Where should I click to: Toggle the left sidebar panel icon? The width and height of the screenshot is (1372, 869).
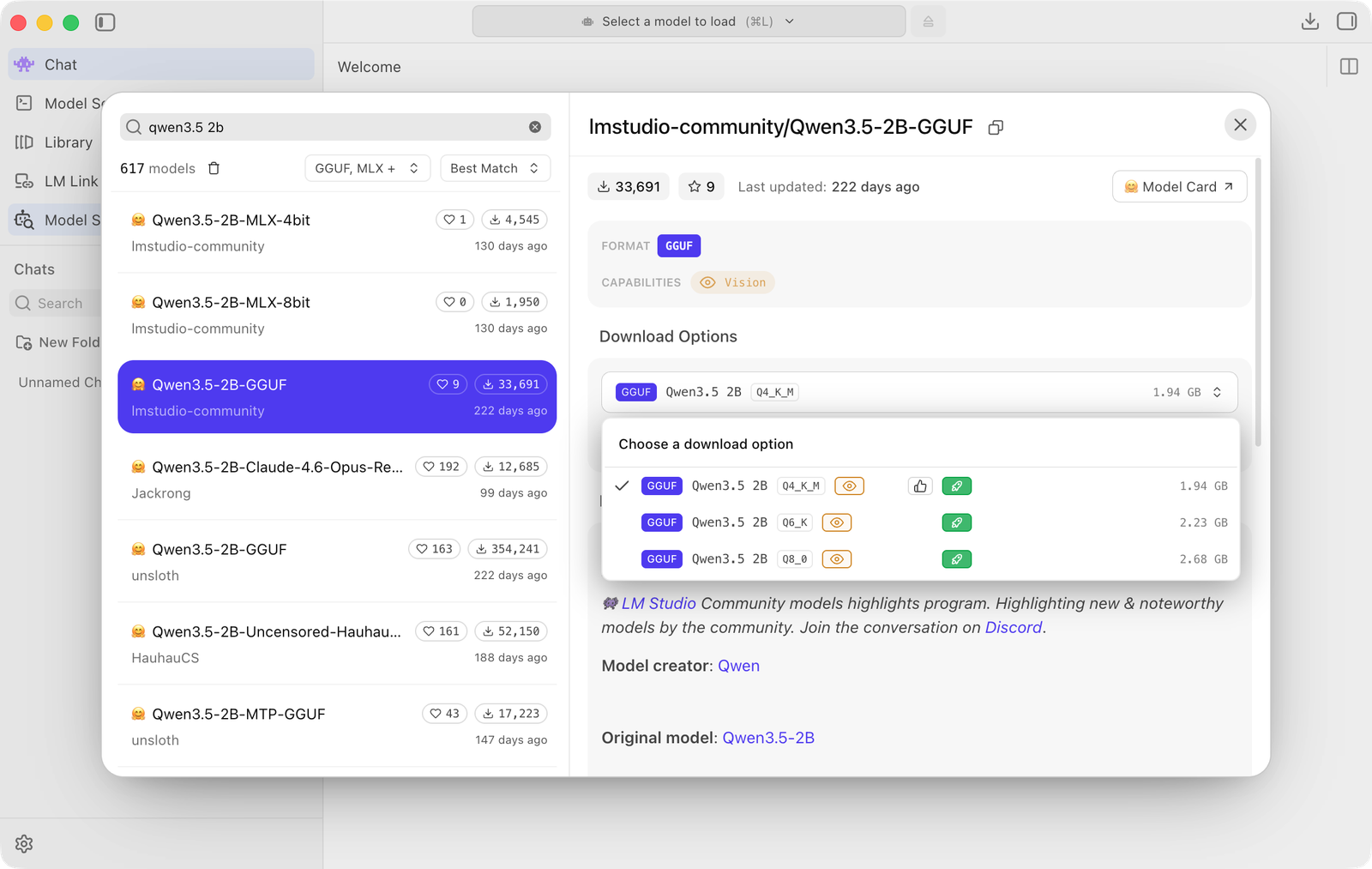[x=105, y=22]
